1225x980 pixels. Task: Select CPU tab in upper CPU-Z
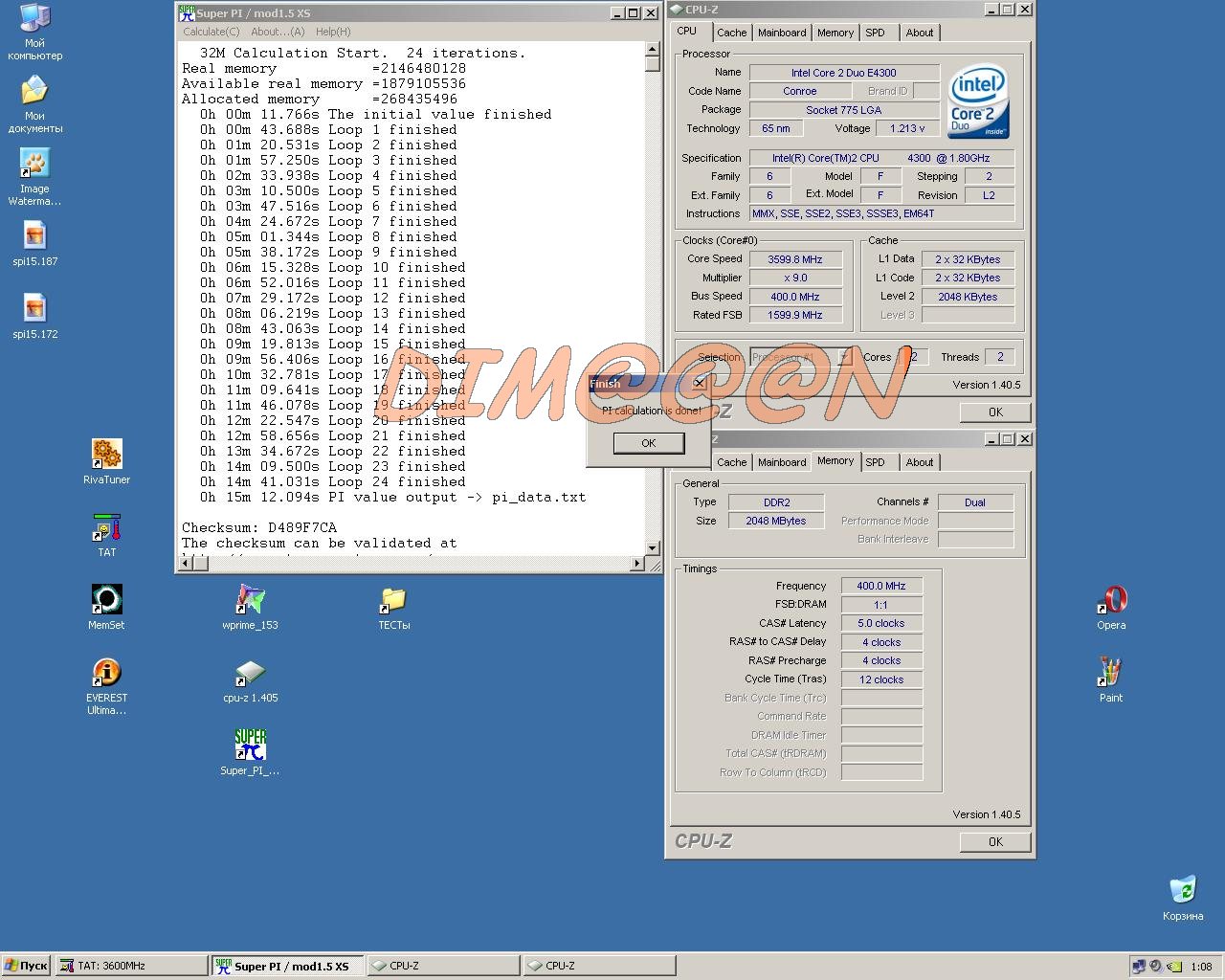coord(687,31)
